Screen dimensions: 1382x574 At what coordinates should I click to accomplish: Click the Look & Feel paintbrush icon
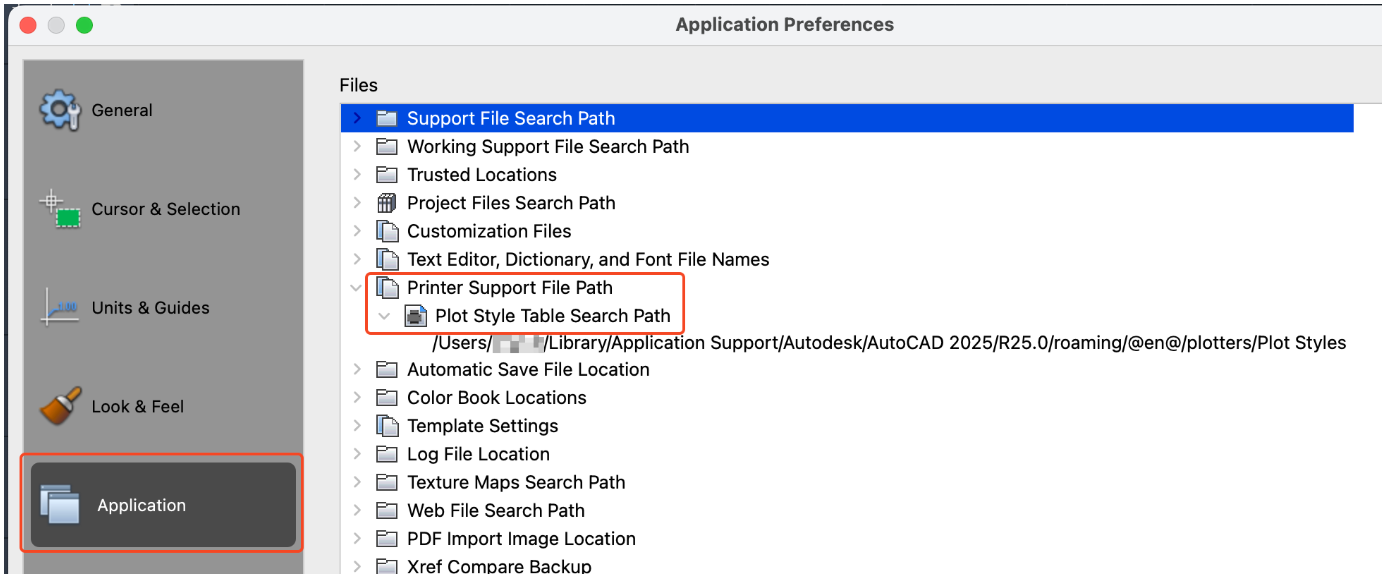point(59,406)
